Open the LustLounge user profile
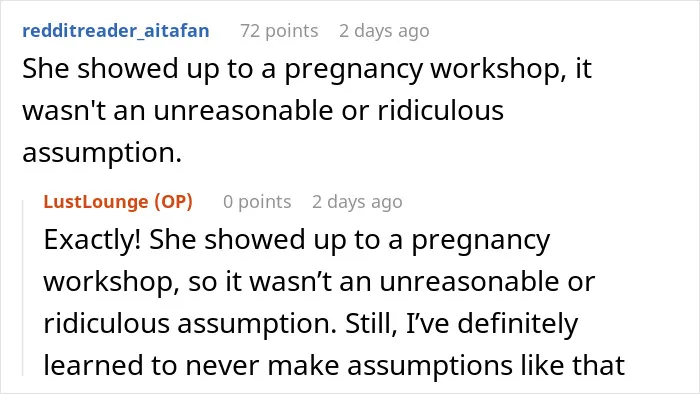Viewport: 700px width, 394px height. [96, 202]
